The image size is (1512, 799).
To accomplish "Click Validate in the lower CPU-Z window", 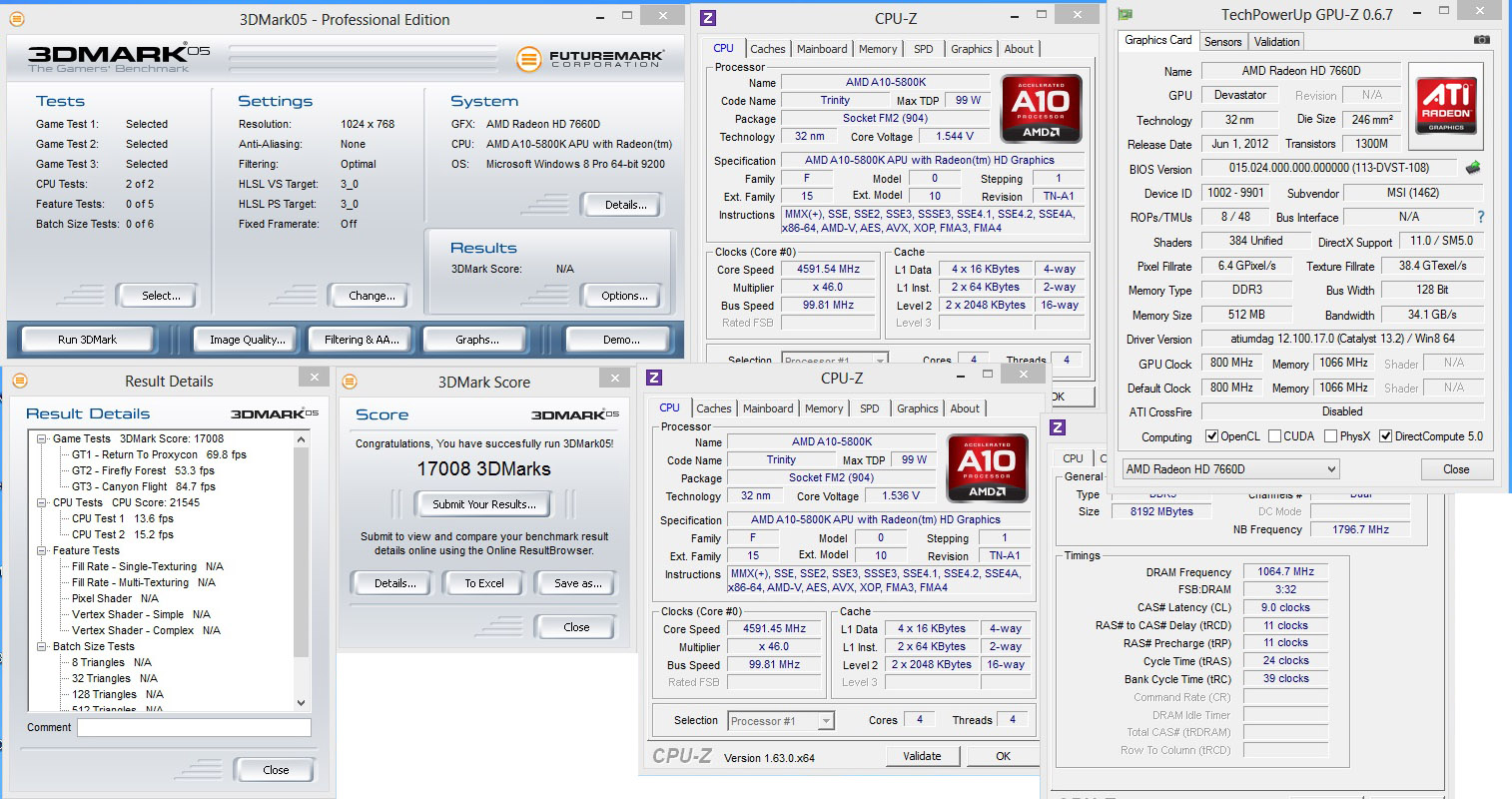I will 922,756.
